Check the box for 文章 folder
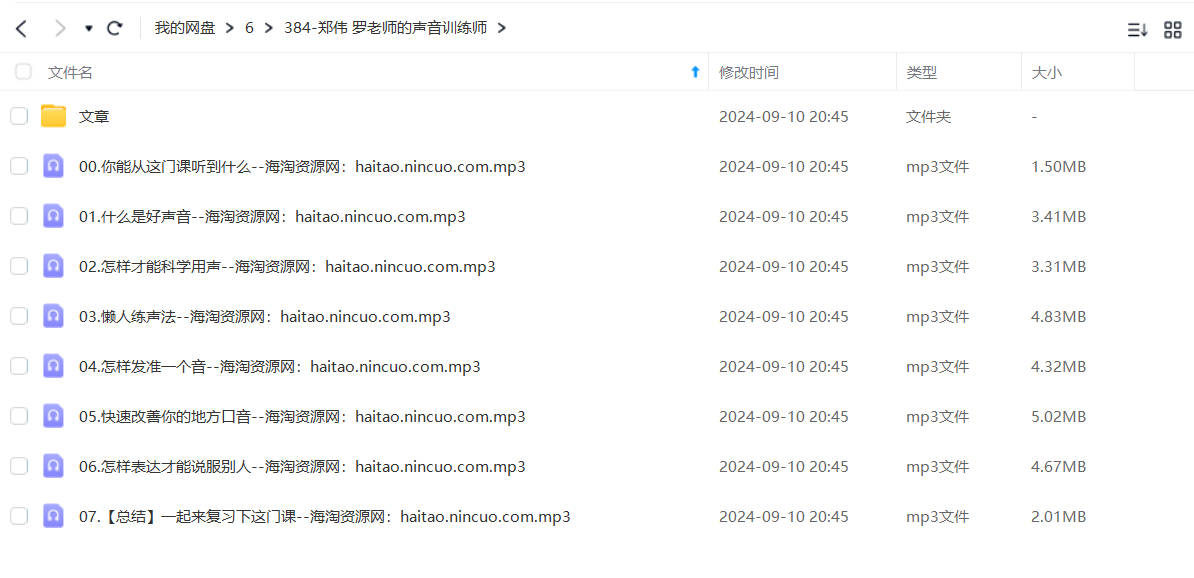The width and height of the screenshot is (1194, 578). (x=19, y=117)
